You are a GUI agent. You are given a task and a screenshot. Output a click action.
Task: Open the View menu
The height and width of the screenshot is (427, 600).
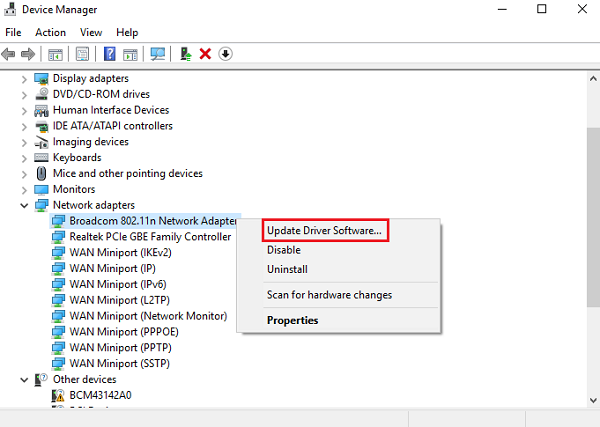pyautogui.click(x=91, y=33)
